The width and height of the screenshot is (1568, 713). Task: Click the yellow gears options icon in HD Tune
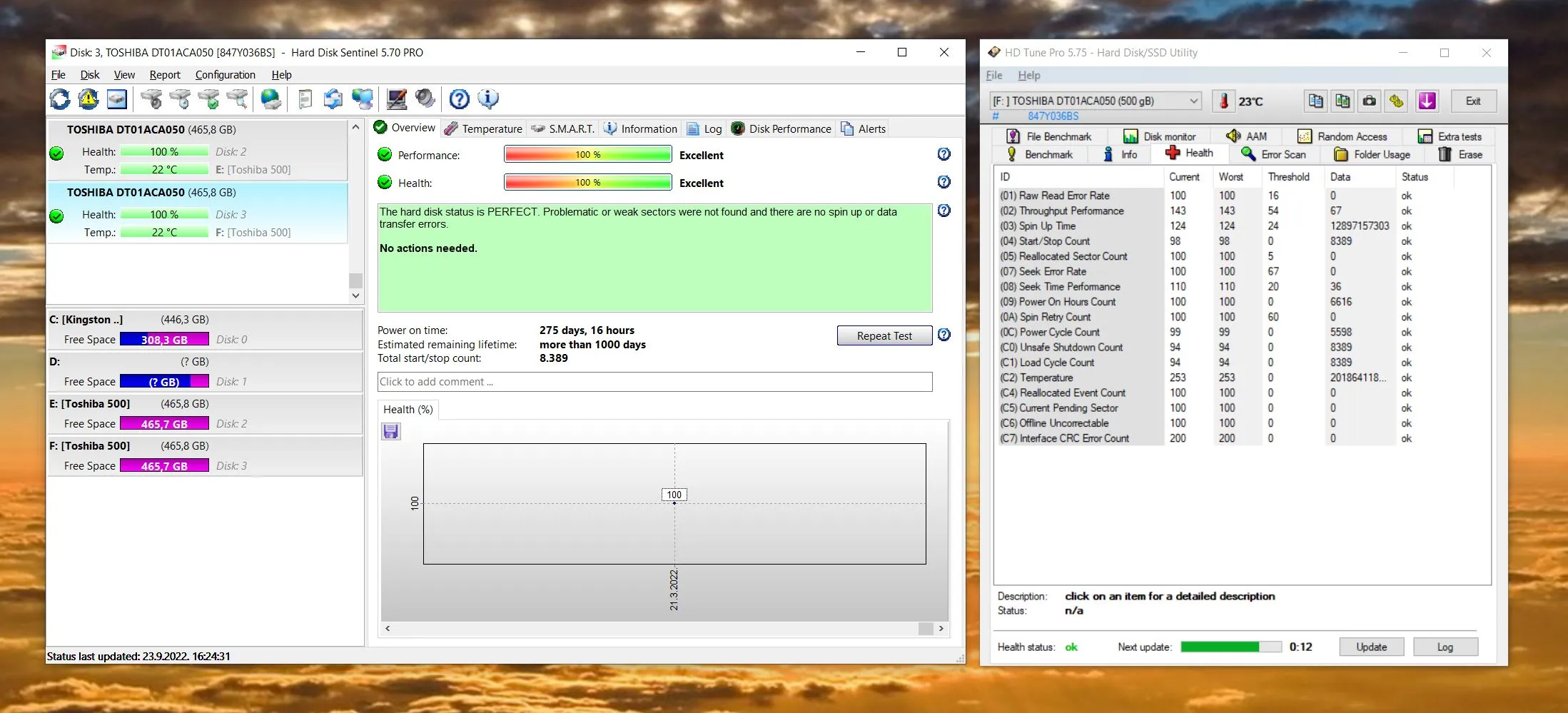(x=1397, y=101)
